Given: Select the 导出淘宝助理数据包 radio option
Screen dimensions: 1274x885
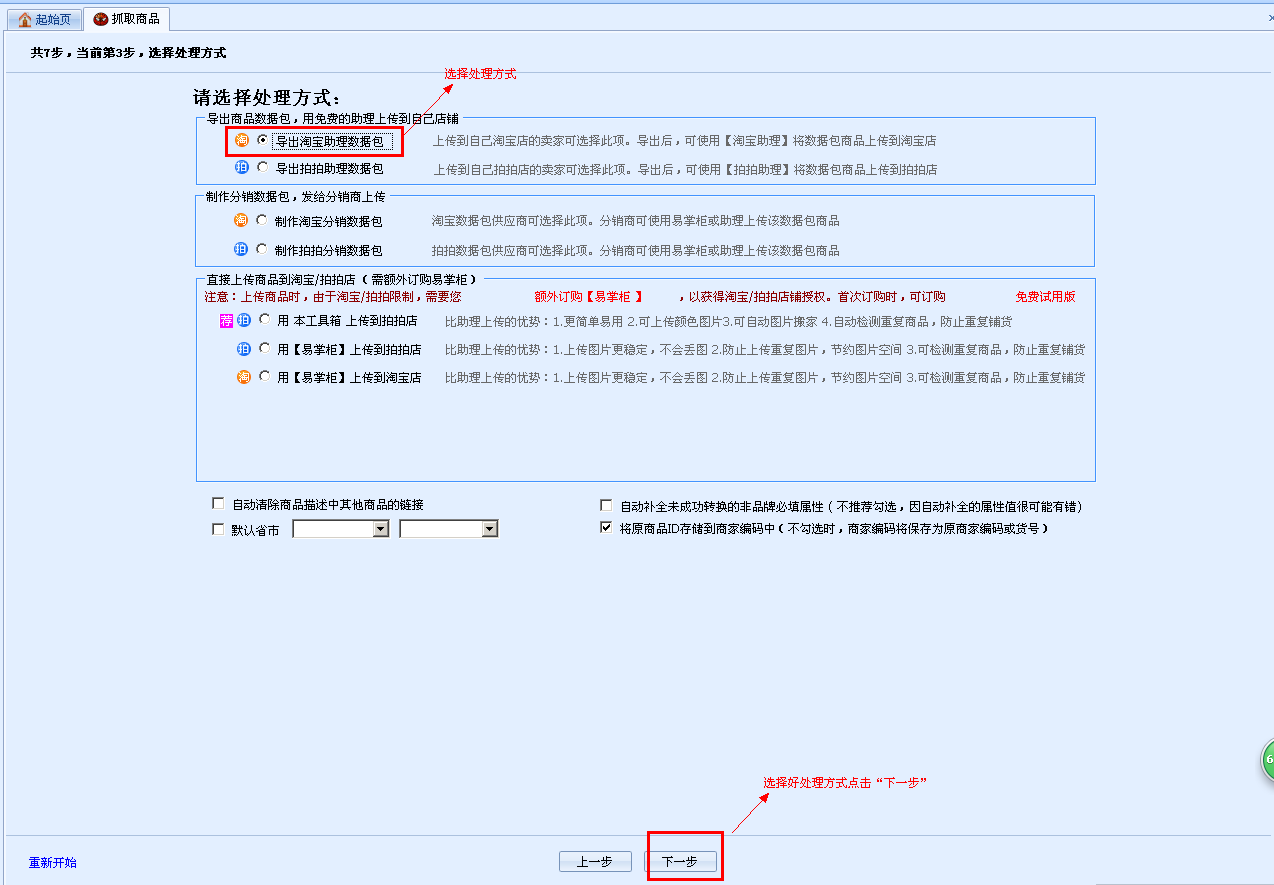Looking at the screenshot, I should [263, 141].
